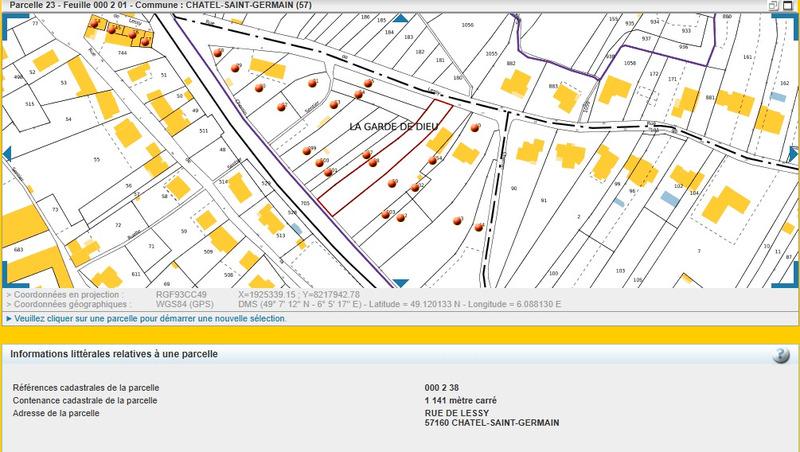This screenshot has height=452, width=800.
Task: Click parcel number 1055 on the map
Action: 491,54
